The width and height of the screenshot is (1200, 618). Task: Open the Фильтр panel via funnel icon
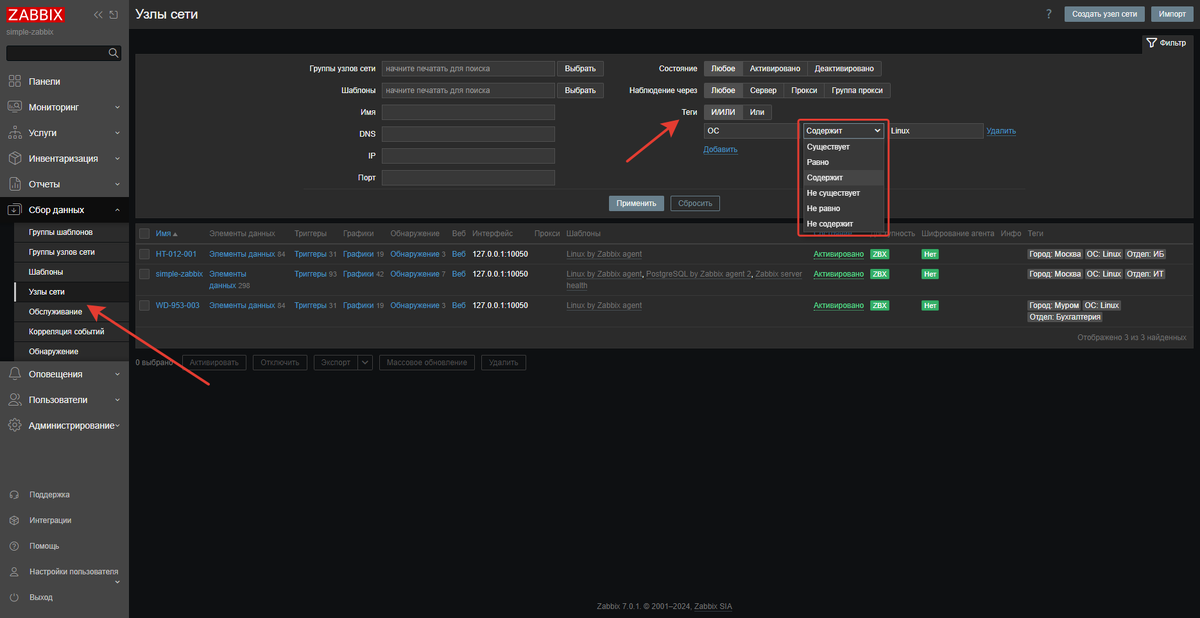coord(1166,43)
